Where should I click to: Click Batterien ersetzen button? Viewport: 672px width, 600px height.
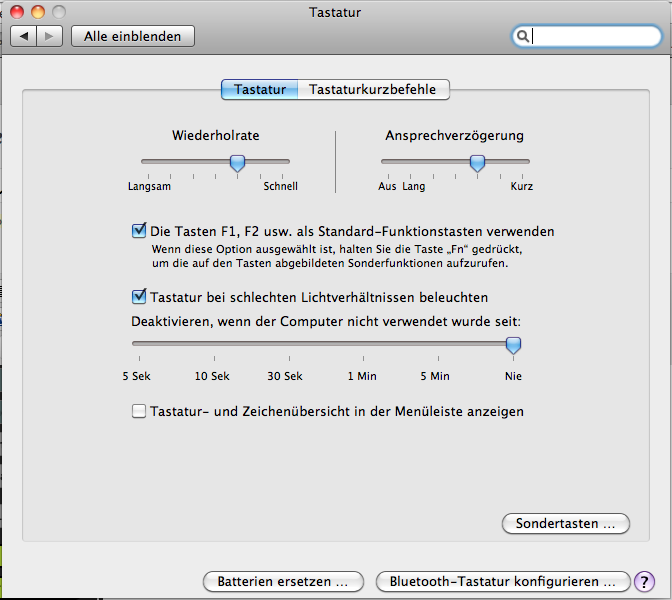(282, 581)
